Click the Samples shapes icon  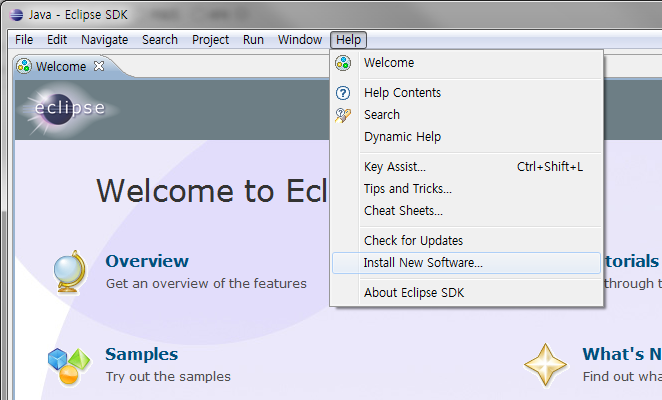coord(69,367)
